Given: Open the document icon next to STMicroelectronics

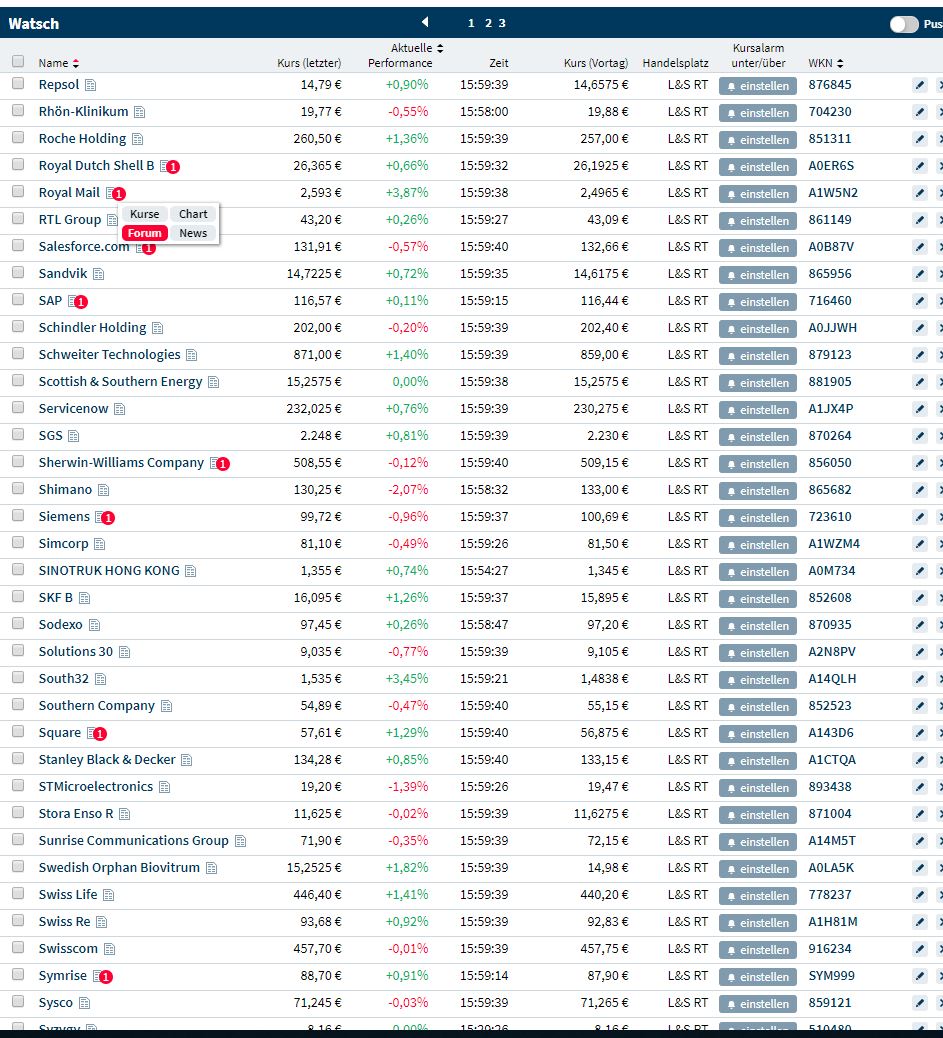Looking at the screenshot, I should (x=164, y=788).
